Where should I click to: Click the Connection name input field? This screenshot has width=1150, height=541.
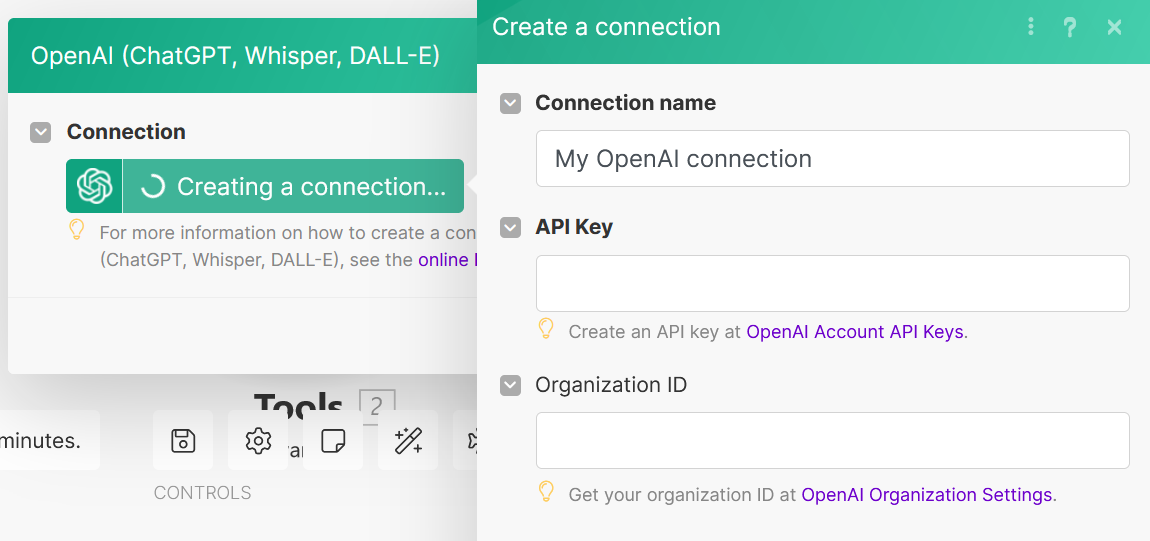click(x=832, y=158)
